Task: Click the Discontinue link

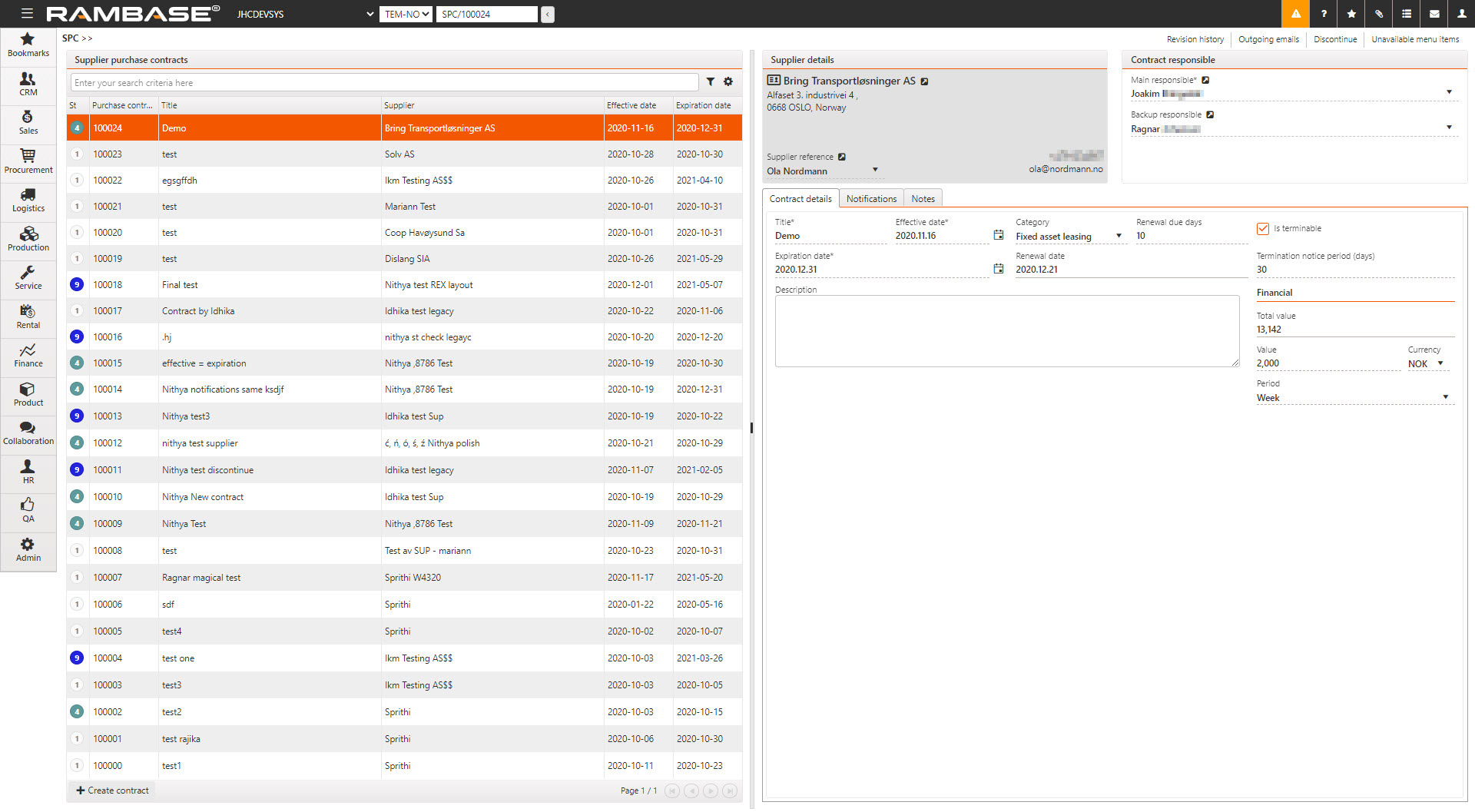Action: point(1334,39)
